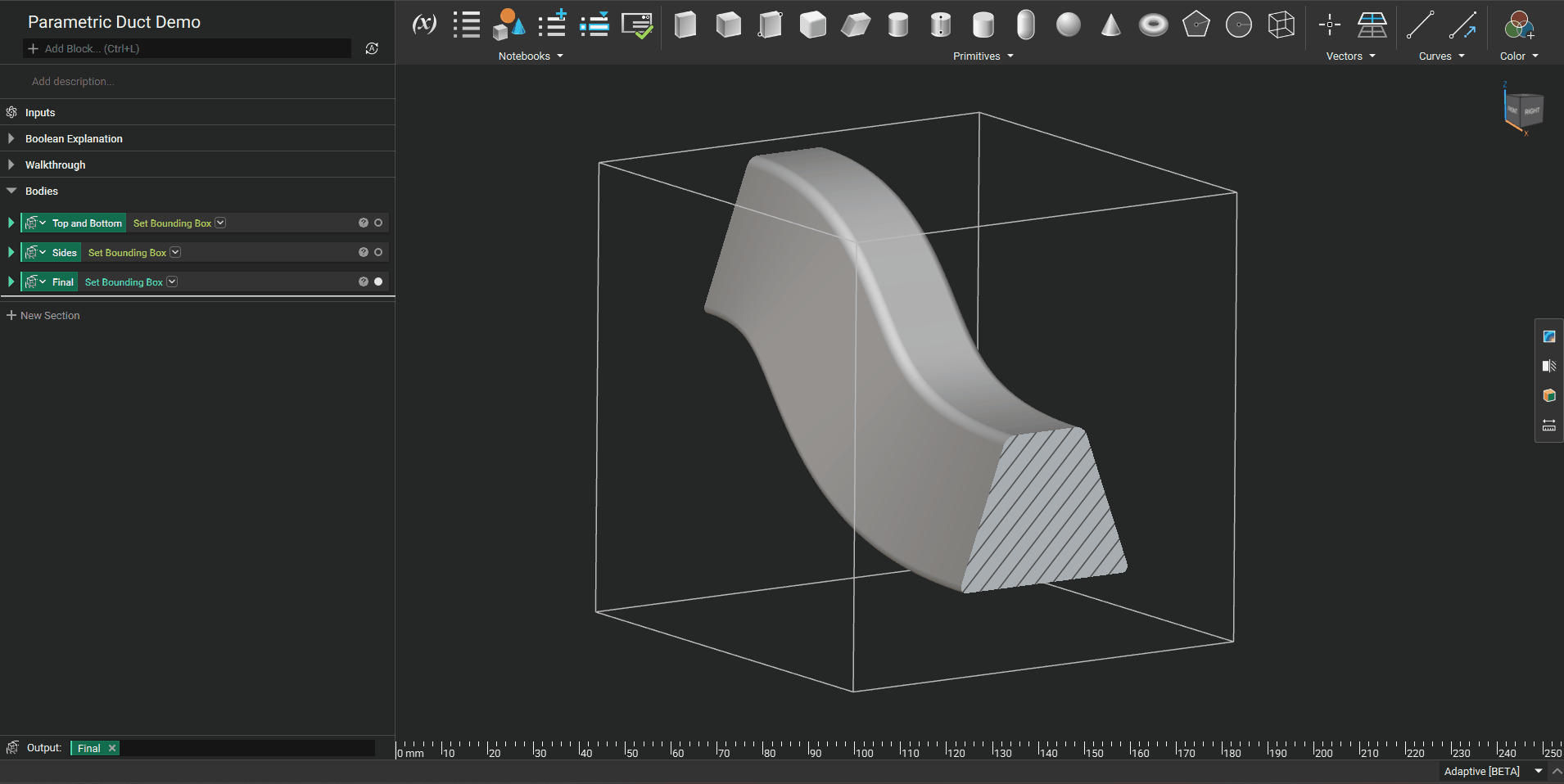Select the Capsule primitive
The height and width of the screenshot is (784, 1564).
tap(1026, 25)
